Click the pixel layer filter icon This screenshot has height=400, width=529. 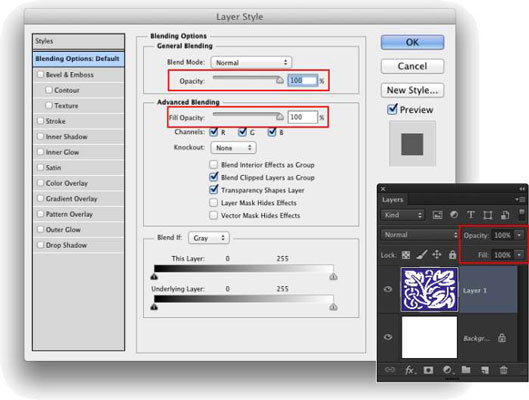click(x=437, y=215)
